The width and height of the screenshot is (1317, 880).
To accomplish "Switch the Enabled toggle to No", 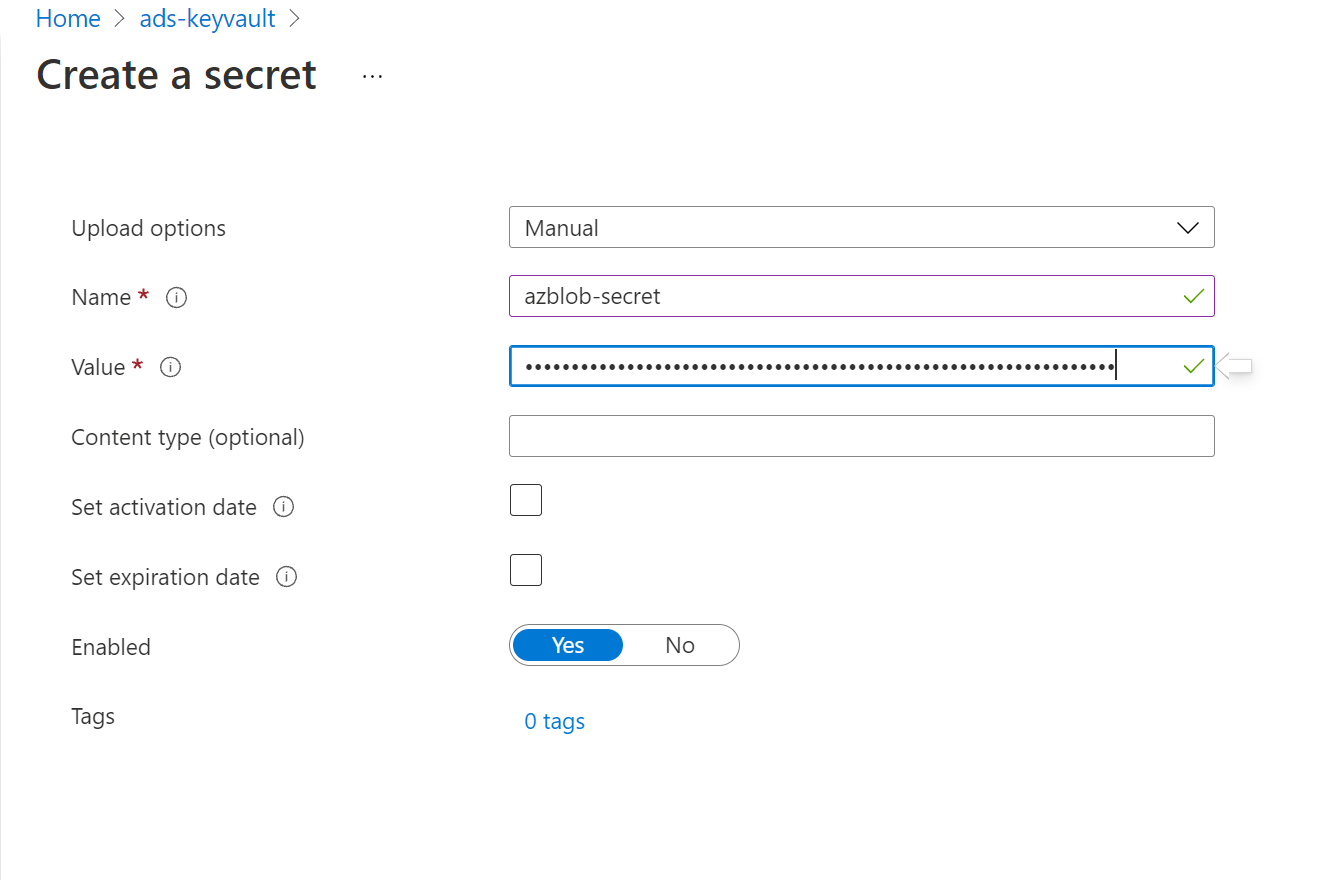I will [x=680, y=645].
